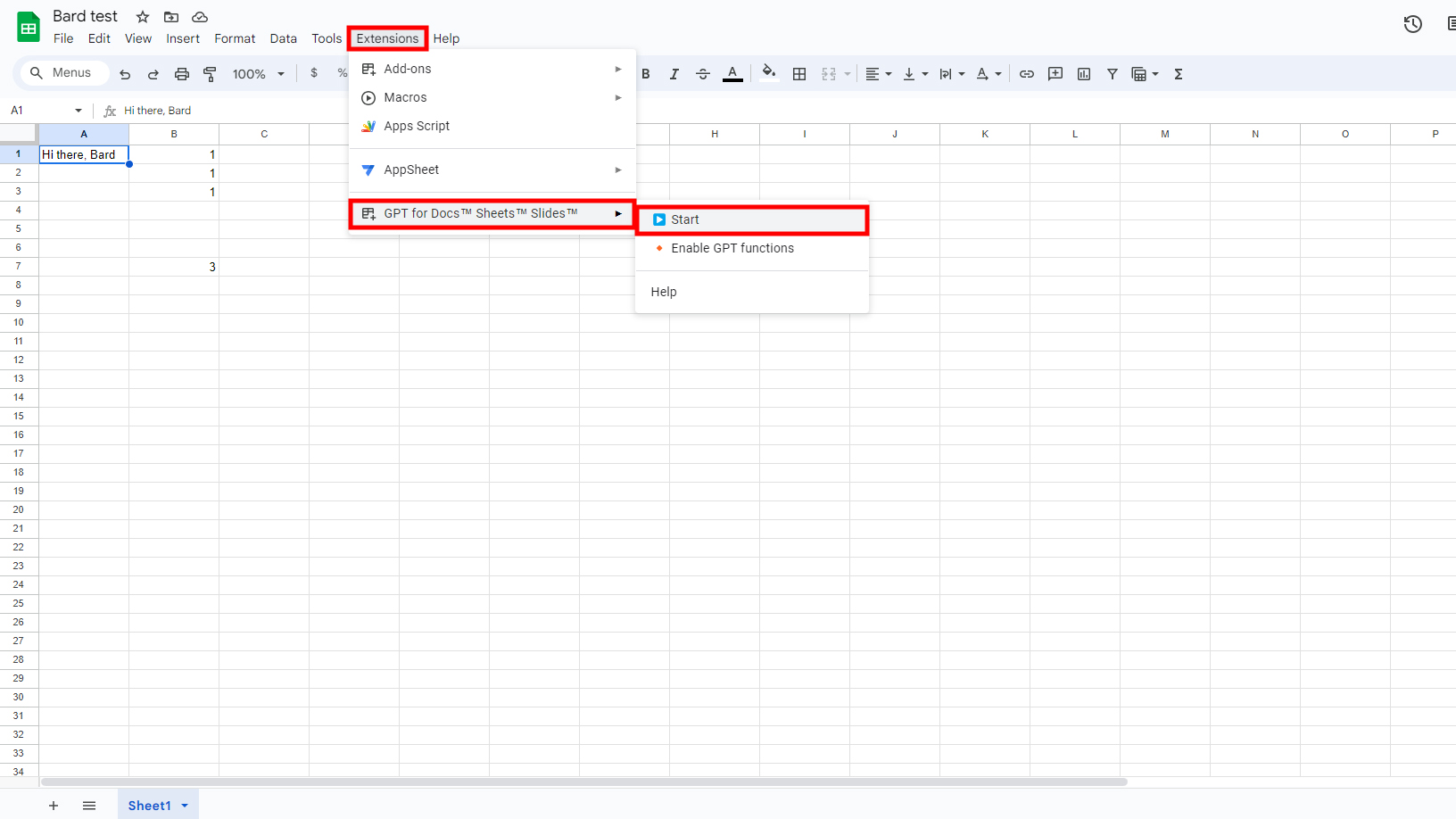Click the move-to-folder icon
Image resolution: width=1456 pixels, height=819 pixels.
coord(171,17)
